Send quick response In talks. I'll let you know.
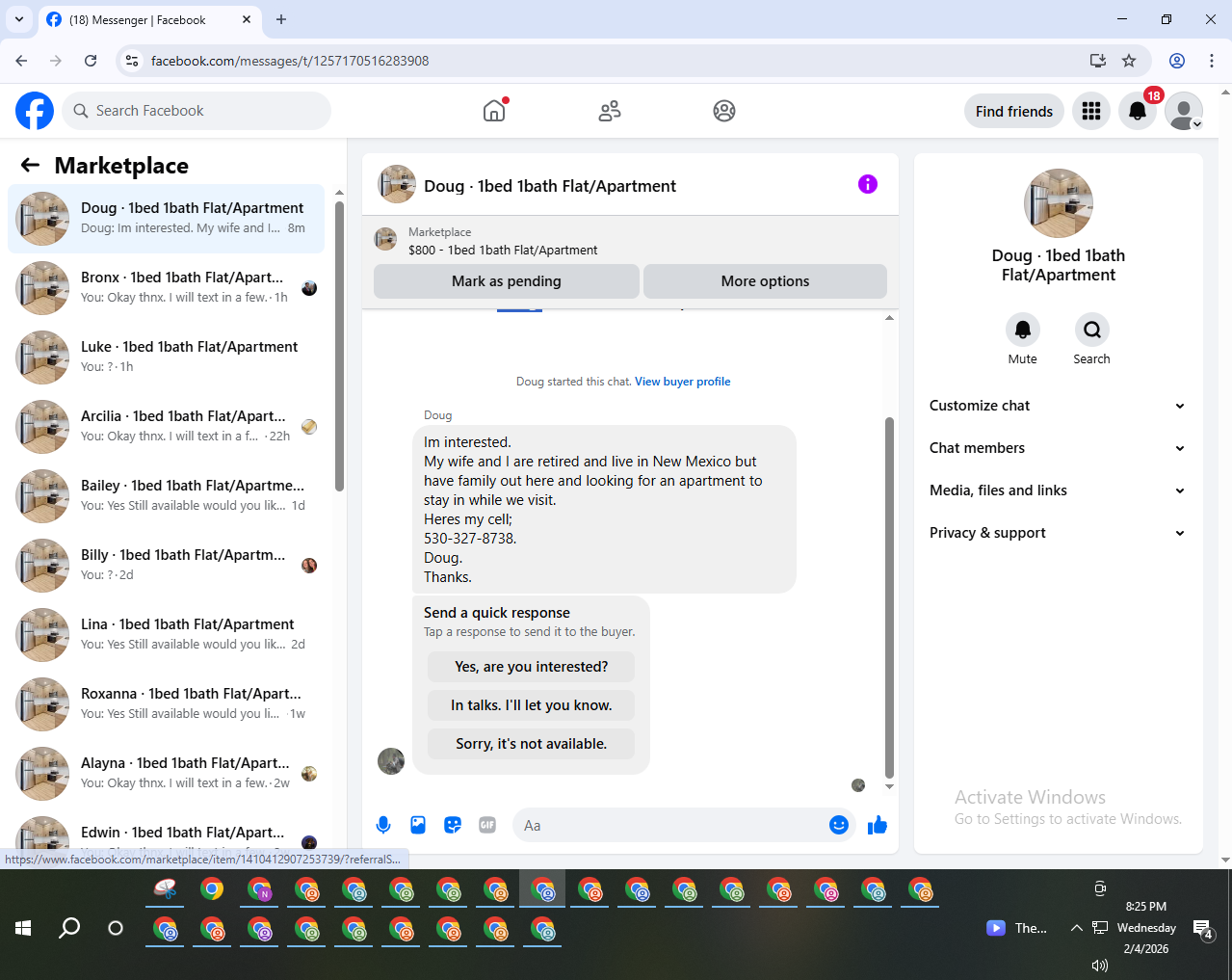The height and width of the screenshot is (980, 1232). pyautogui.click(x=532, y=705)
